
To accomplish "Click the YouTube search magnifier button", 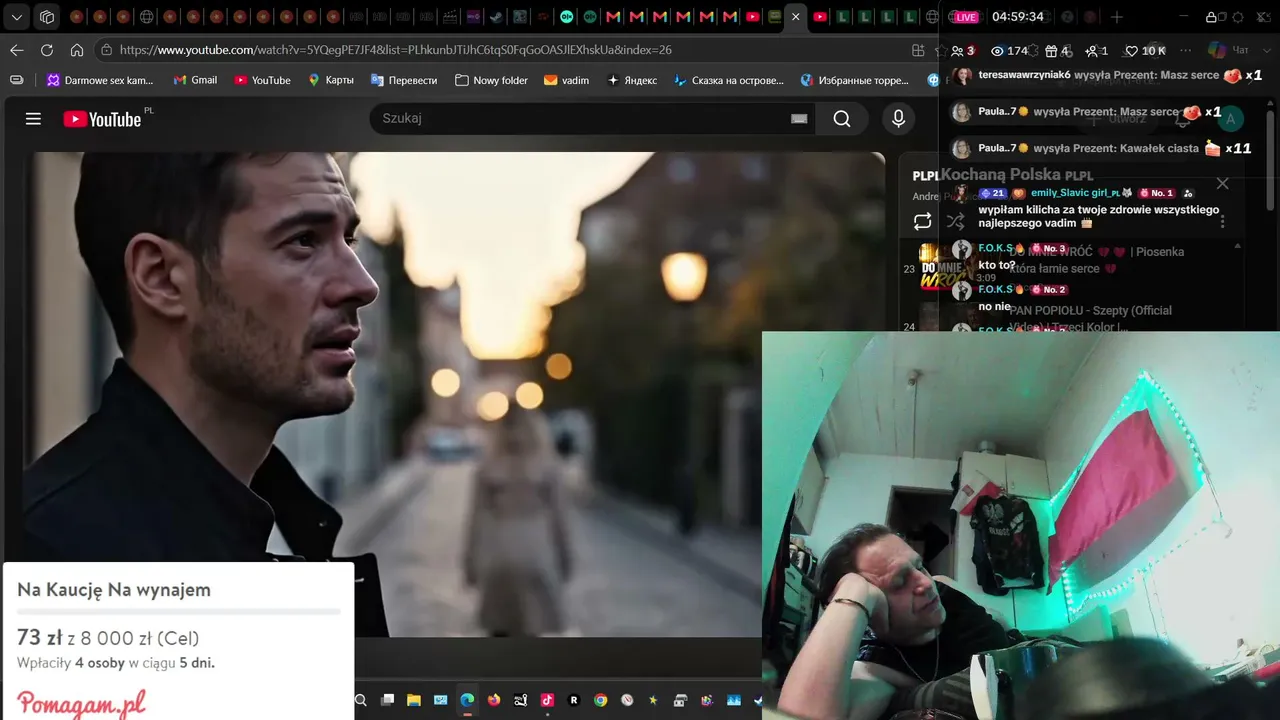I will pos(842,119).
